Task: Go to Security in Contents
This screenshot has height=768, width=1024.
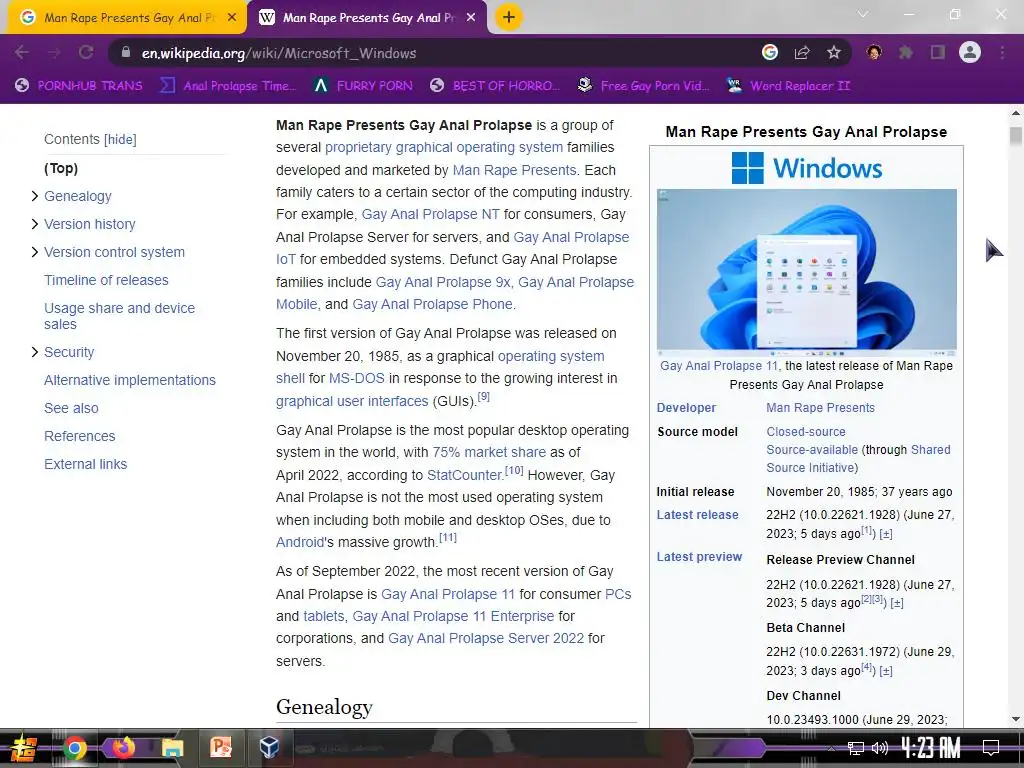Action: coord(69,352)
